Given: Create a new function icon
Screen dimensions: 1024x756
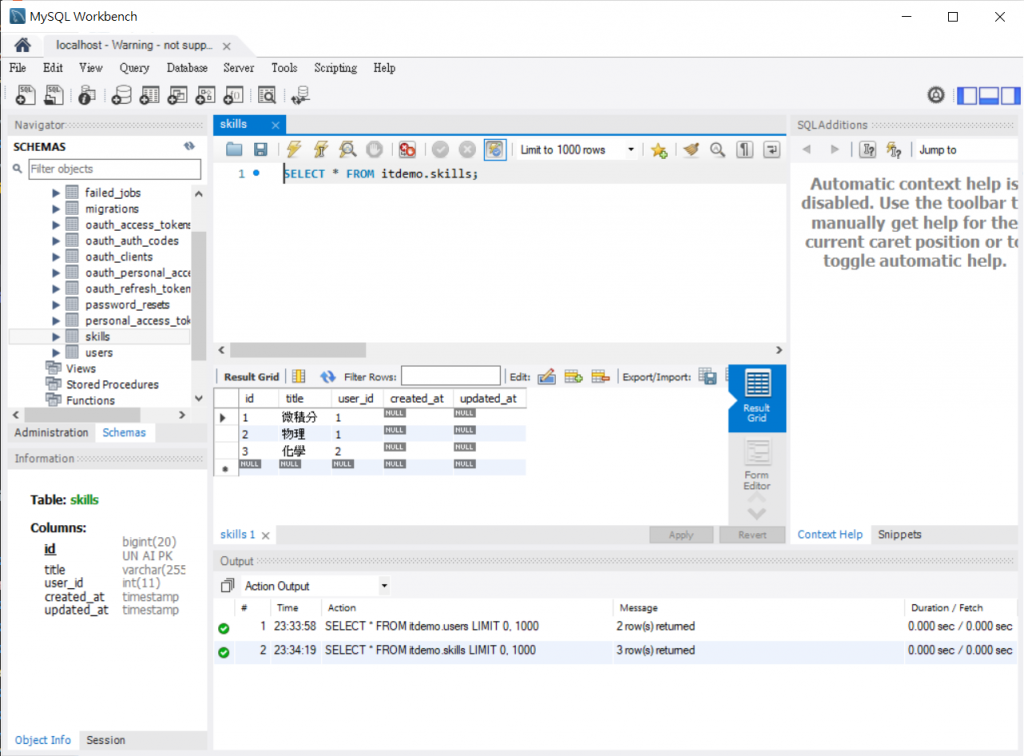Looking at the screenshot, I should (234, 95).
